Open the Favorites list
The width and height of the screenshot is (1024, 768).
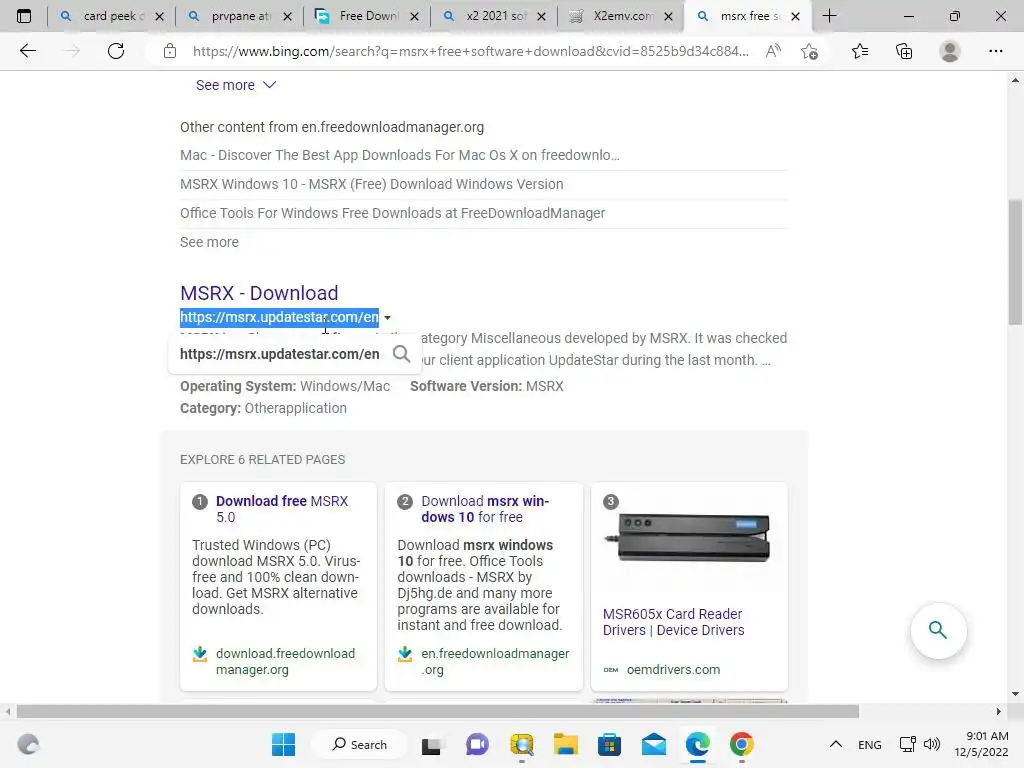coord(860,51)
